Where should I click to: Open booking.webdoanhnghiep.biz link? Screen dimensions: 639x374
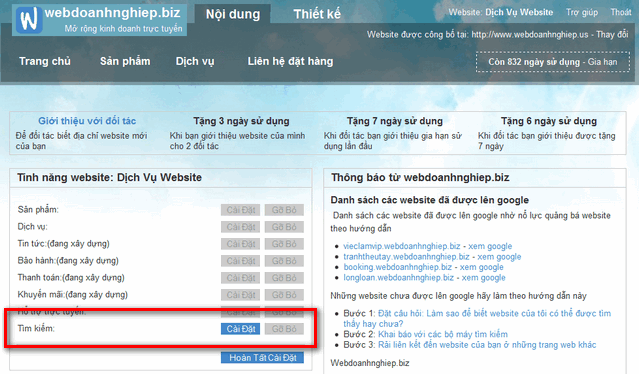click(397, 267)
